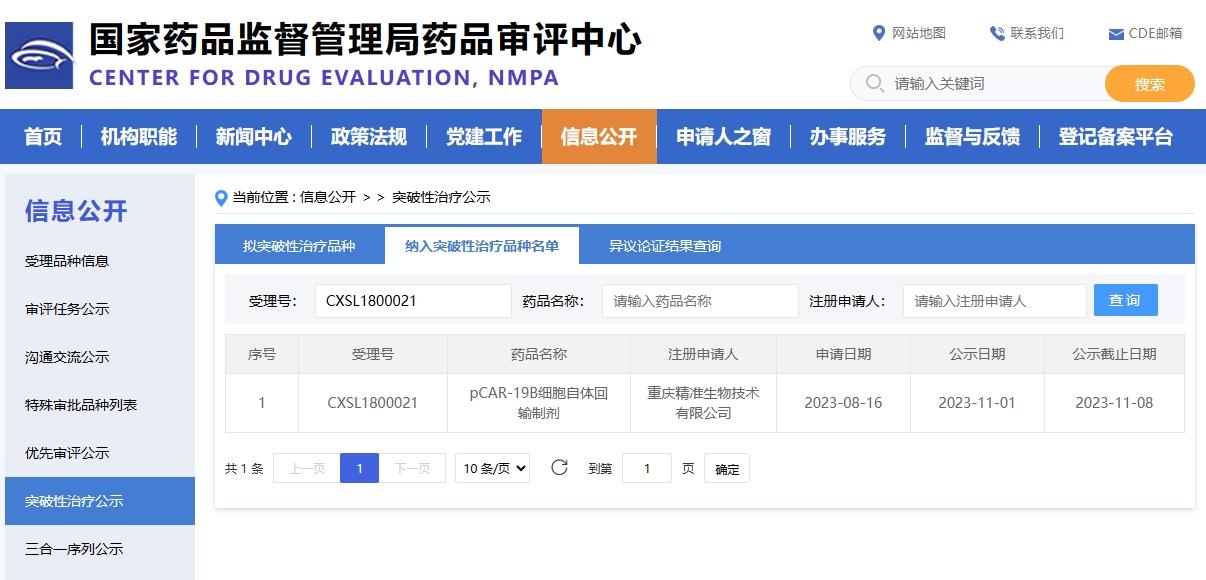Click the CDE logo icon
This screenshot has width=1206, height=580.
40,56
